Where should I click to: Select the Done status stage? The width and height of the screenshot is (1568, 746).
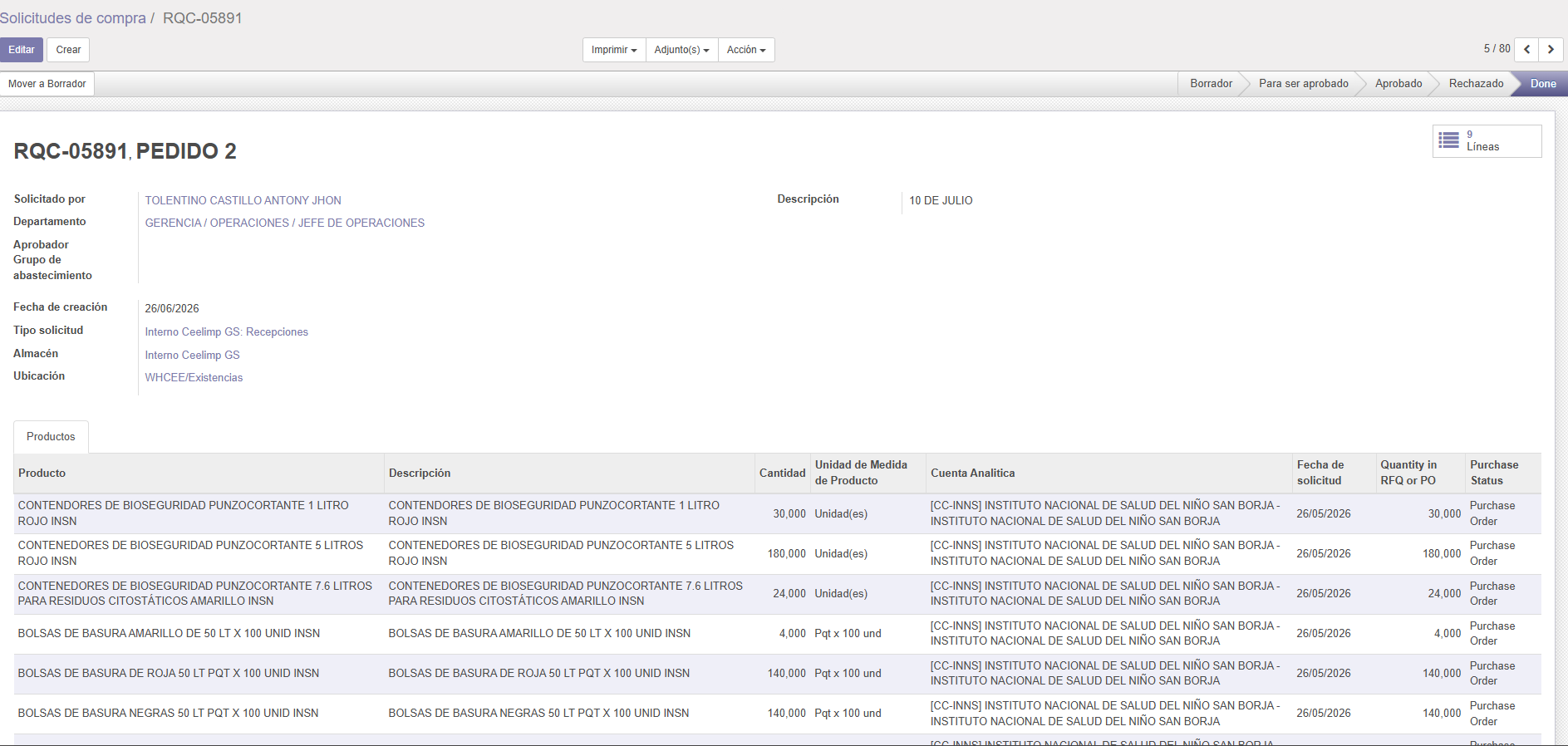pos(1543,84)
